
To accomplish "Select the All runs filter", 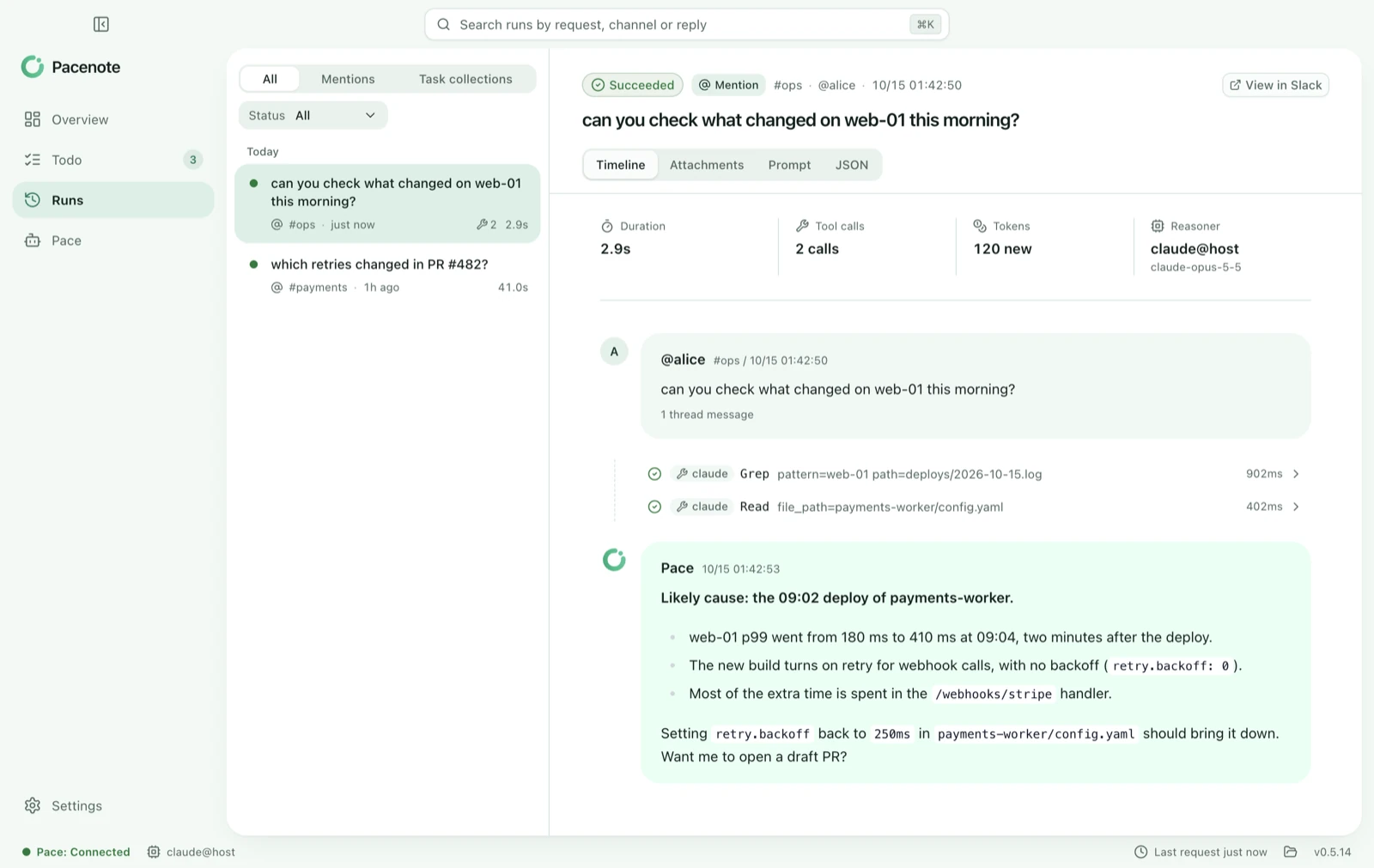I will (x=270, y=79).
